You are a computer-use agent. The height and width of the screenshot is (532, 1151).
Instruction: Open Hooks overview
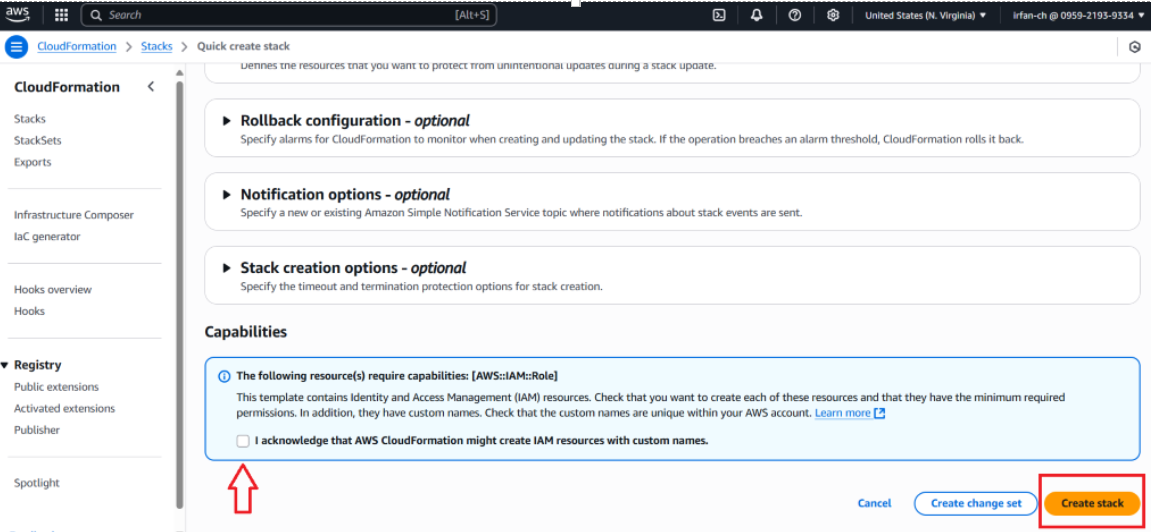53,289
